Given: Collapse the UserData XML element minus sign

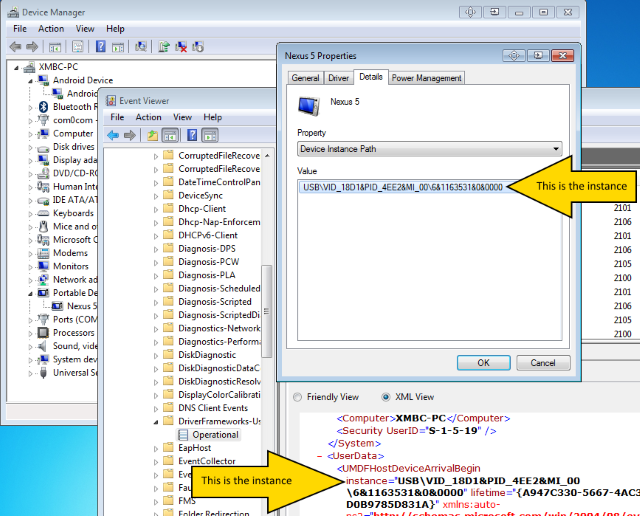Looking at the screenshot, I should [x=320, y=456].
